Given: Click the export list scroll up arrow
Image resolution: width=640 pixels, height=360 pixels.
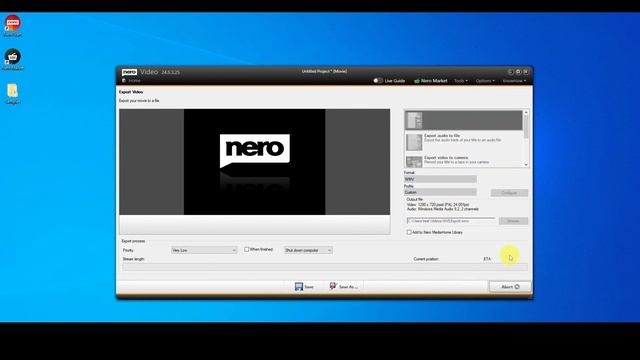Looking at the screenshot, I should [526, 112].
